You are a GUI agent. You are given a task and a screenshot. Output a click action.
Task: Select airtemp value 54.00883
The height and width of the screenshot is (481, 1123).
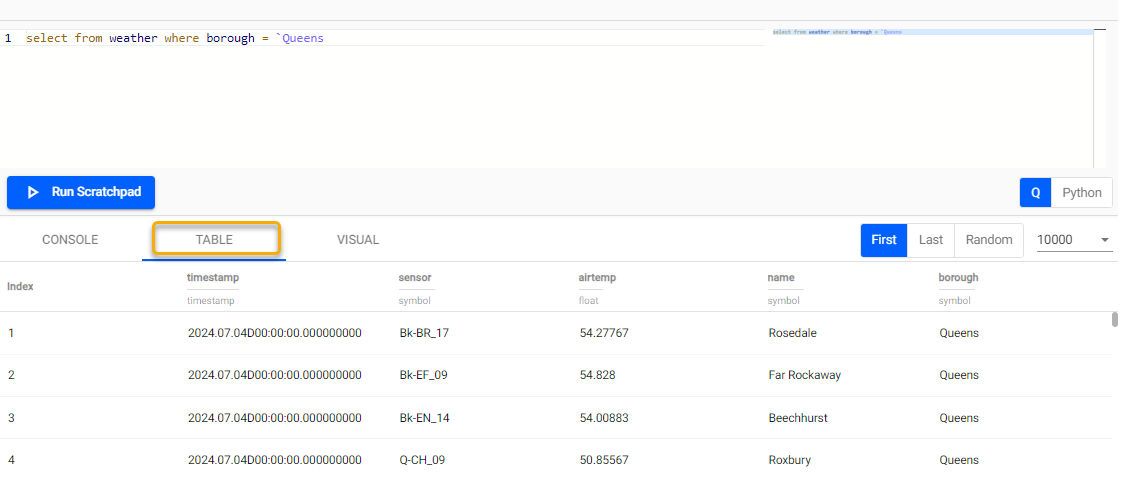pos(604,418)
